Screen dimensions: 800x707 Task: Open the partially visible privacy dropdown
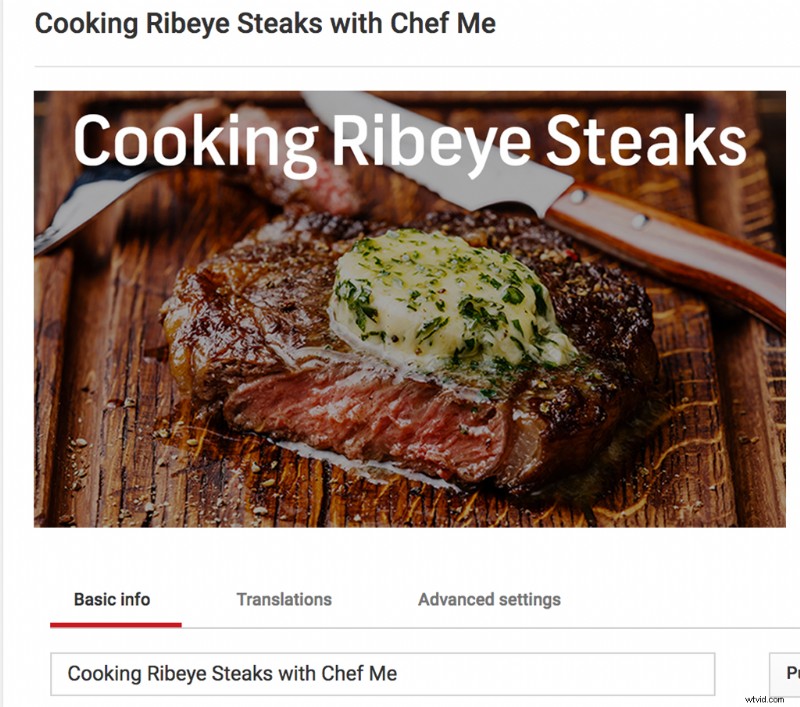pyautogui.click(x=785, y=674)
